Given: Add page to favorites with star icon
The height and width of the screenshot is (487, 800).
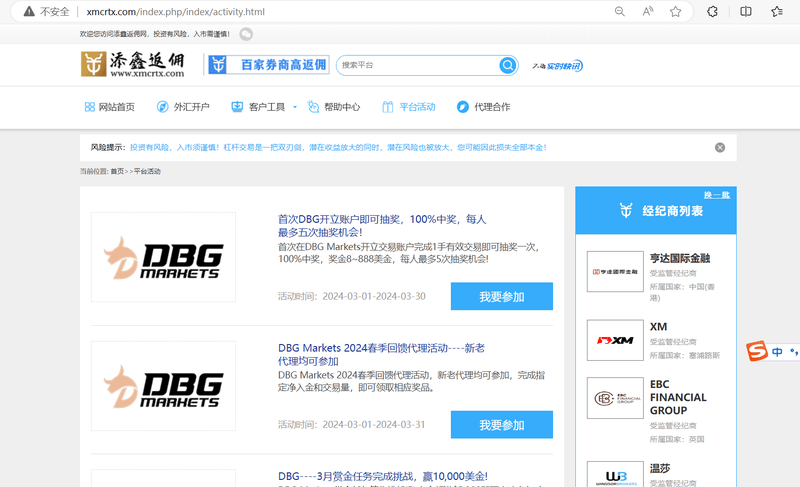Looking at the screenshot, I should pos(676,11).
